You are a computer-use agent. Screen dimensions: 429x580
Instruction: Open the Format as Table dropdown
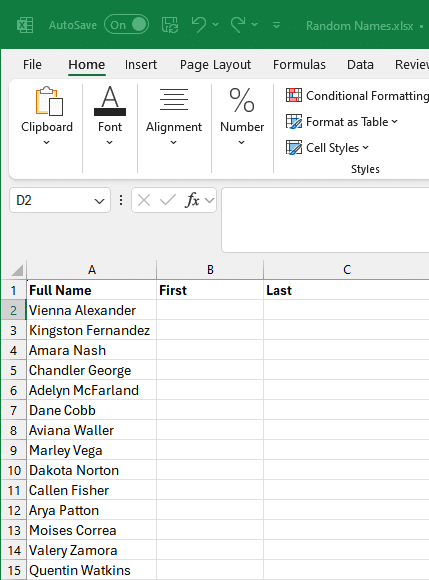[x=342, y=122]
